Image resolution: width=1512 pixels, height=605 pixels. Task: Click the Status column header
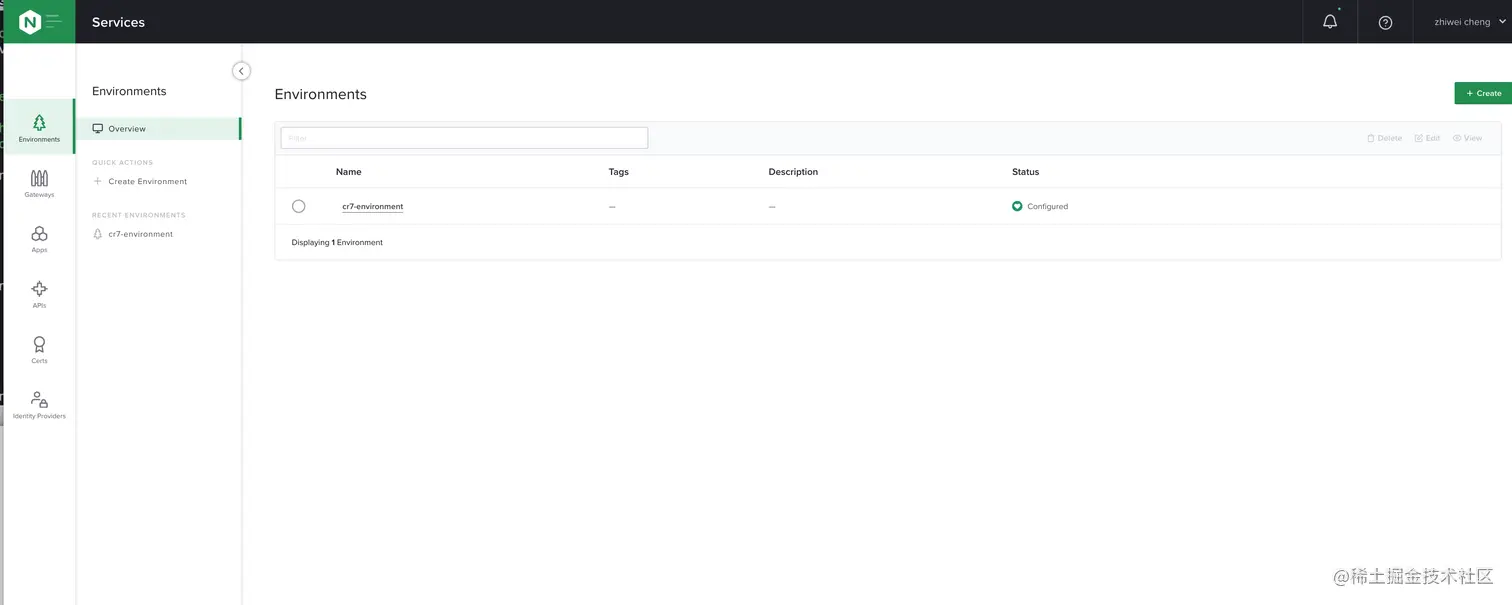1025,172
